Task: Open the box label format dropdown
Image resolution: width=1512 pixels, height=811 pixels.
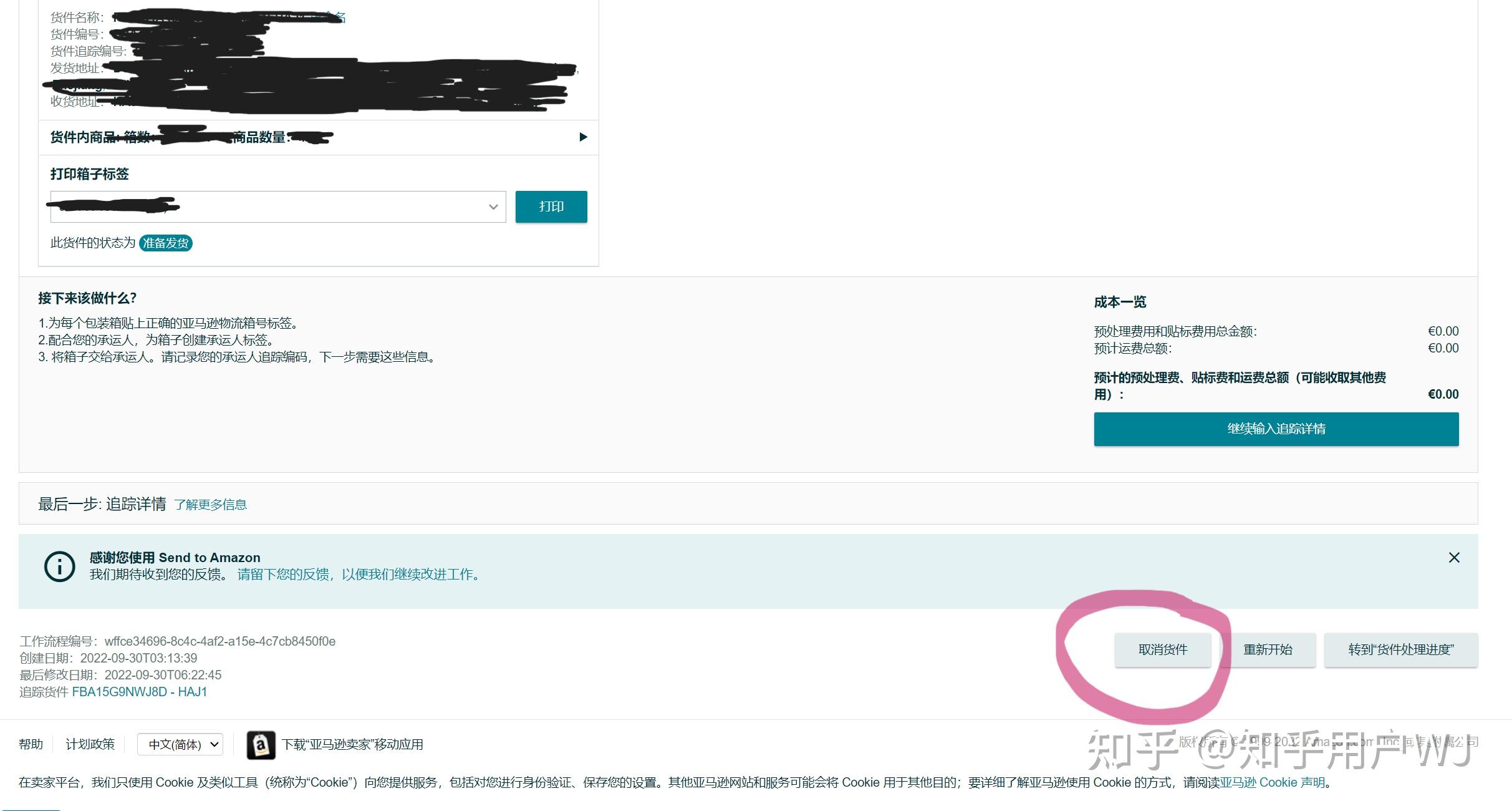Action: [x=278, y=206]
